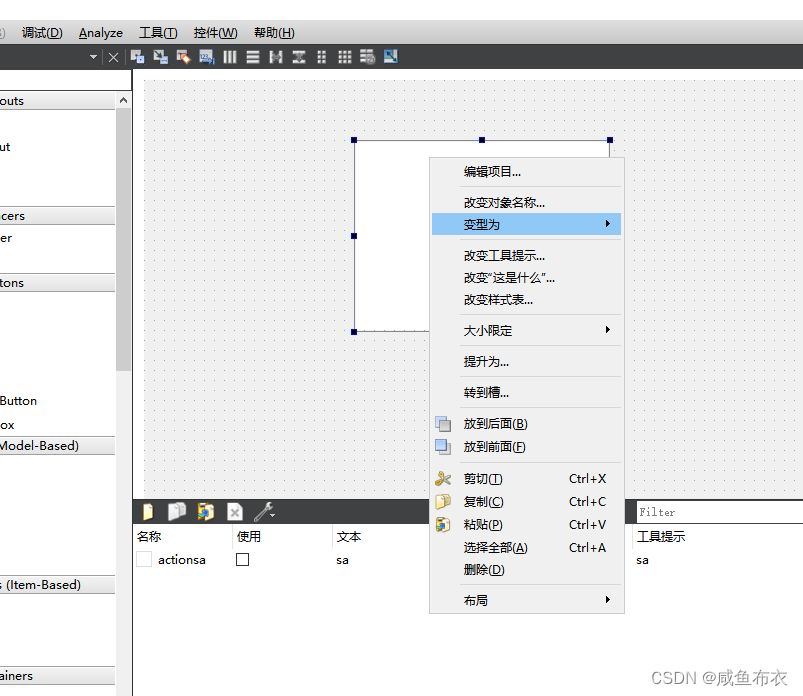This screenshot has width=803, height=696.
Task: Click the Edit Tab Order toolbar icon
Action: point(206,57)
